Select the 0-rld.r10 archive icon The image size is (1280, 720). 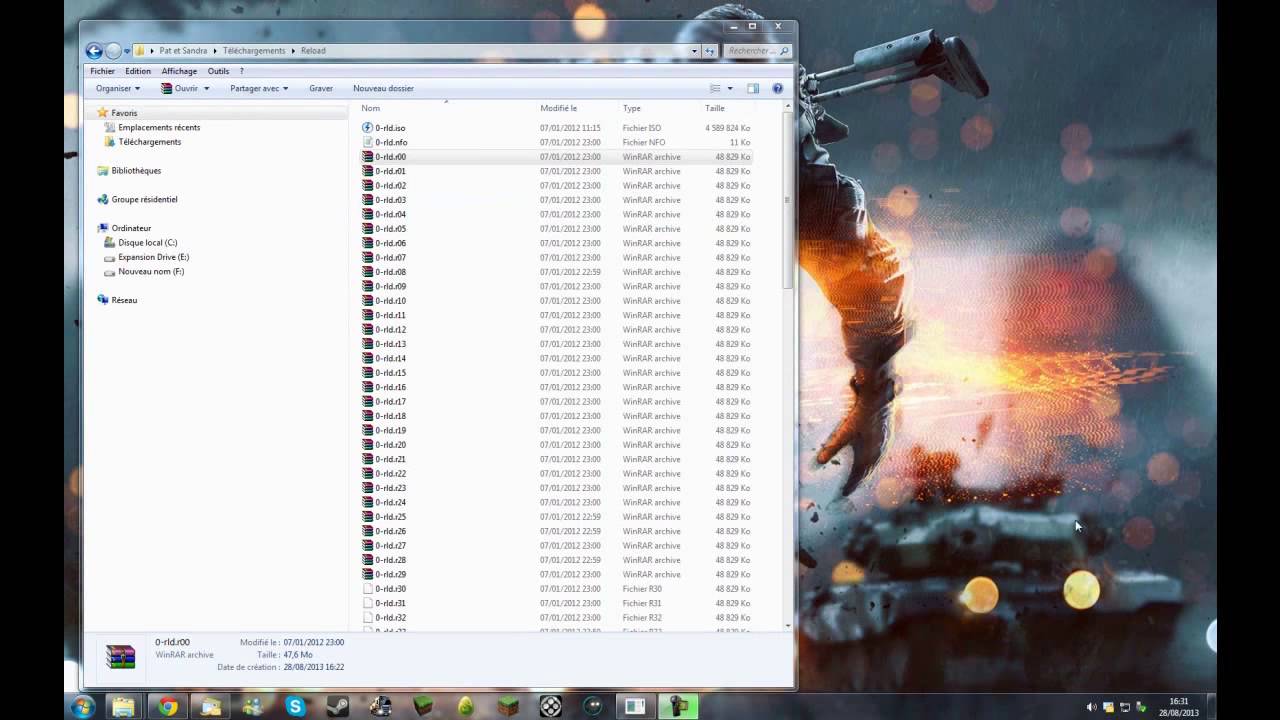click(367, 301)
